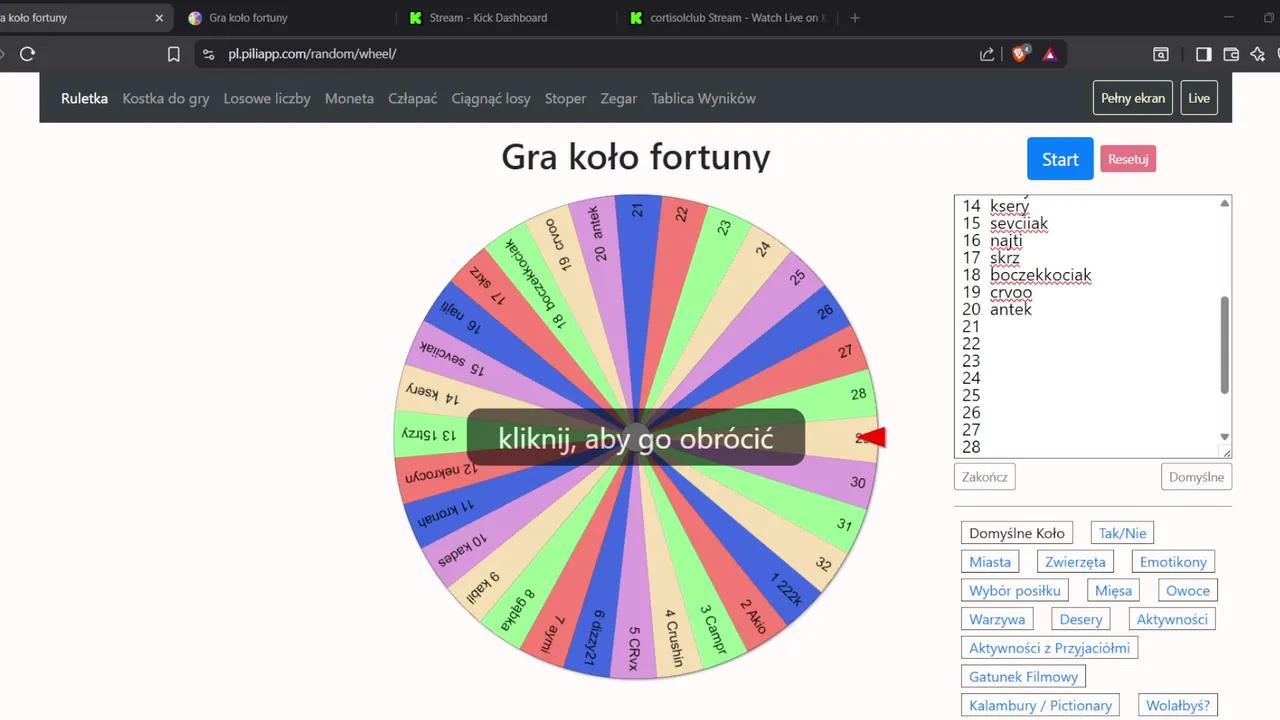Open a new tab with the plus icon
Image resolution: width=1280 pixels, height=720 pixels.
click(854, 17)
